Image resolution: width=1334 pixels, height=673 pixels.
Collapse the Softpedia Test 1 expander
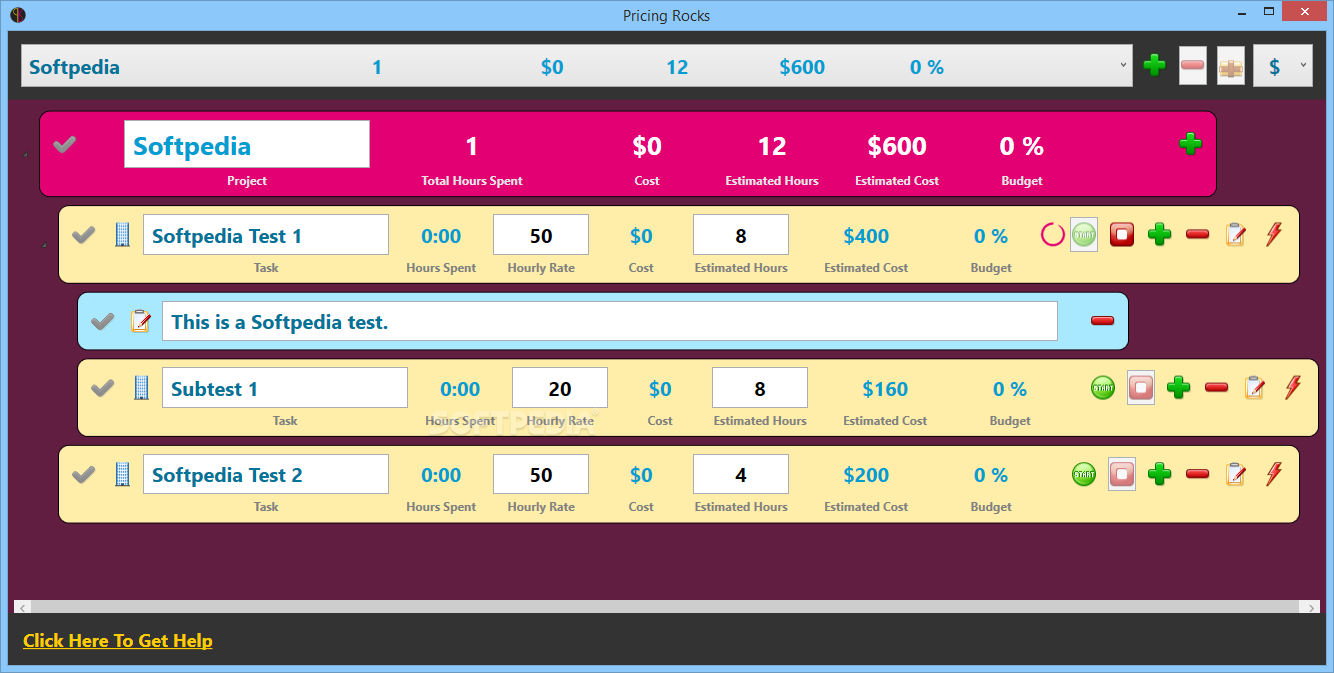pos(44,245)
